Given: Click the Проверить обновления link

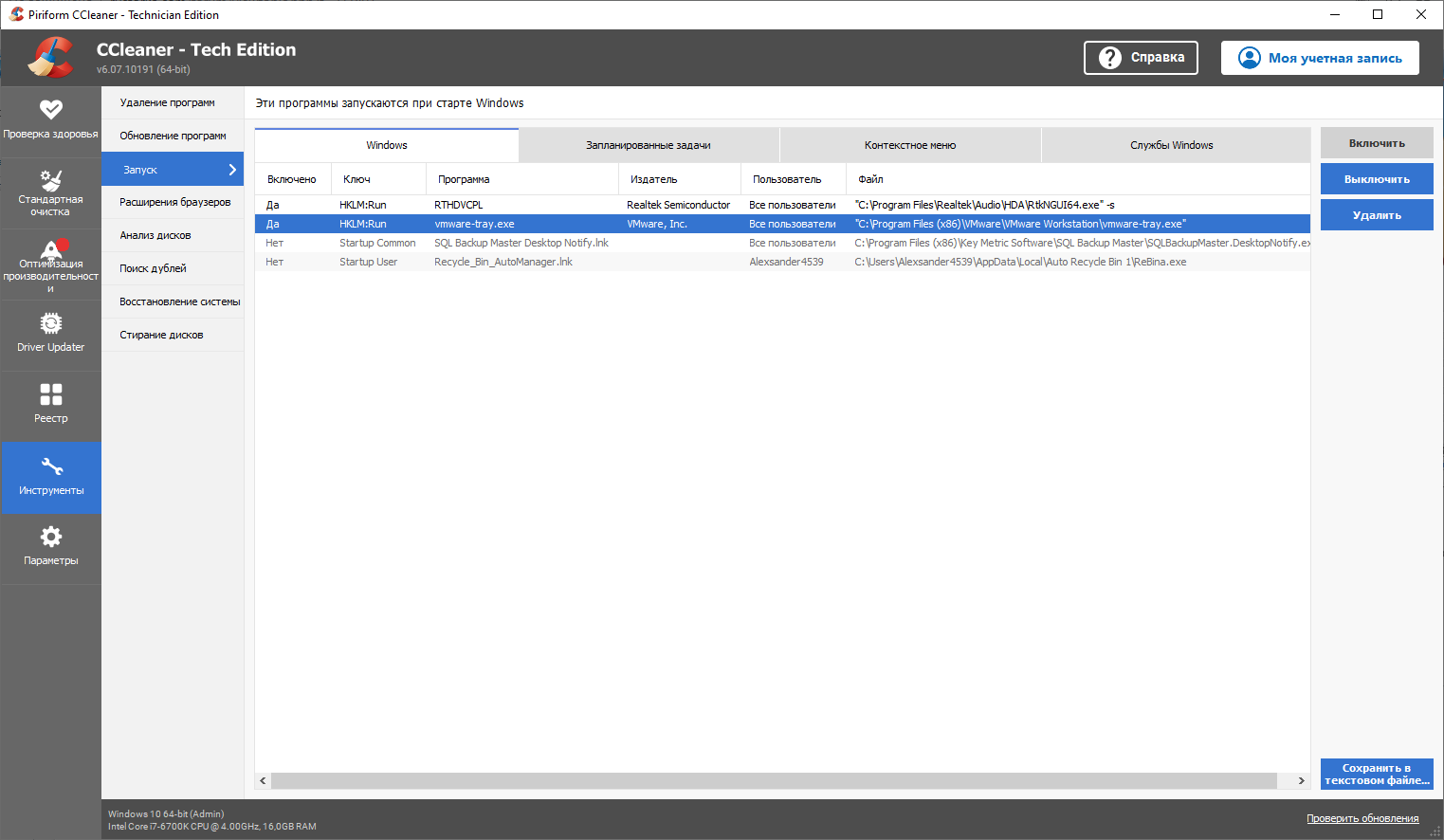Looking at the screenshot, I should [x=1362, y=818].
